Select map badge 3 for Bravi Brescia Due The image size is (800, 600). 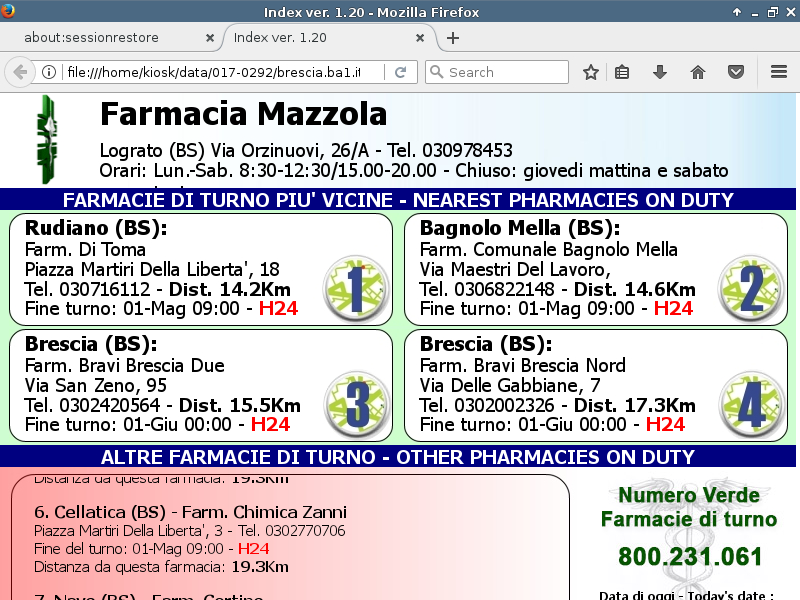coord(357,404)
